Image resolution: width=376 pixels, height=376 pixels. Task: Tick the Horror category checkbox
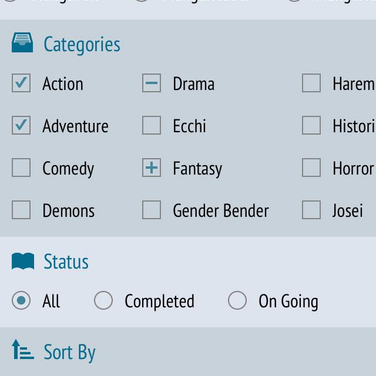click(x=311, y=167)
